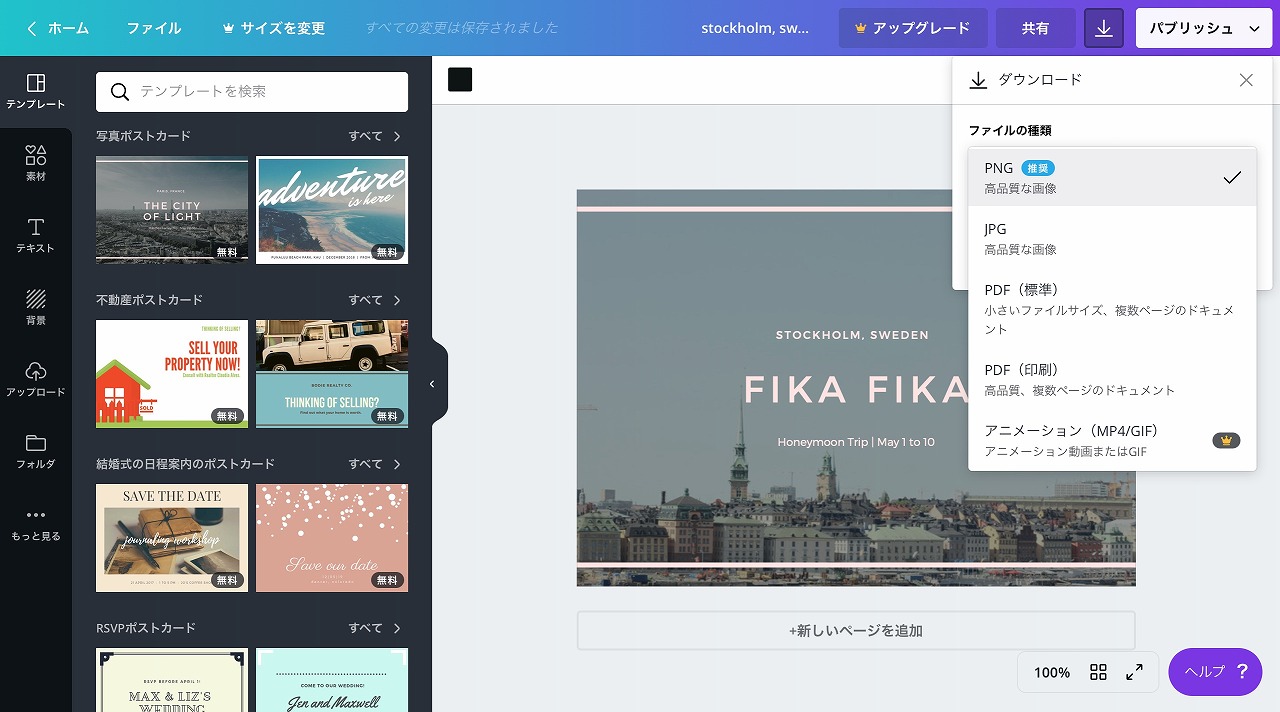Enter fullscreen presentation mode
The width and height of the screenshot is (1280, 712).
(x=1134, y=672)
